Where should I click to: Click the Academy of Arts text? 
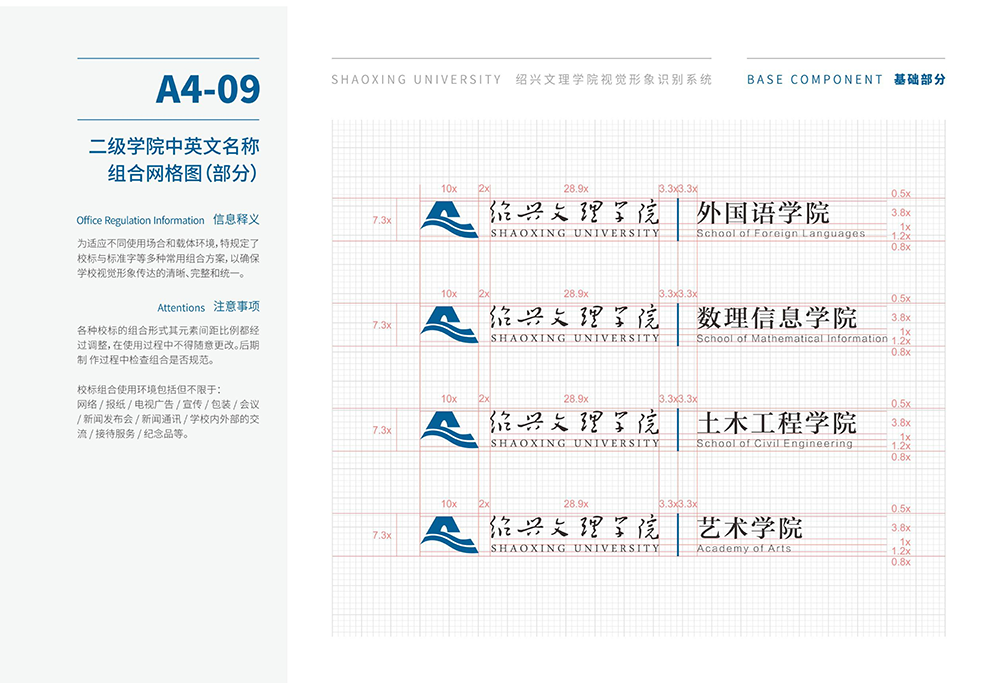[743, 548]
